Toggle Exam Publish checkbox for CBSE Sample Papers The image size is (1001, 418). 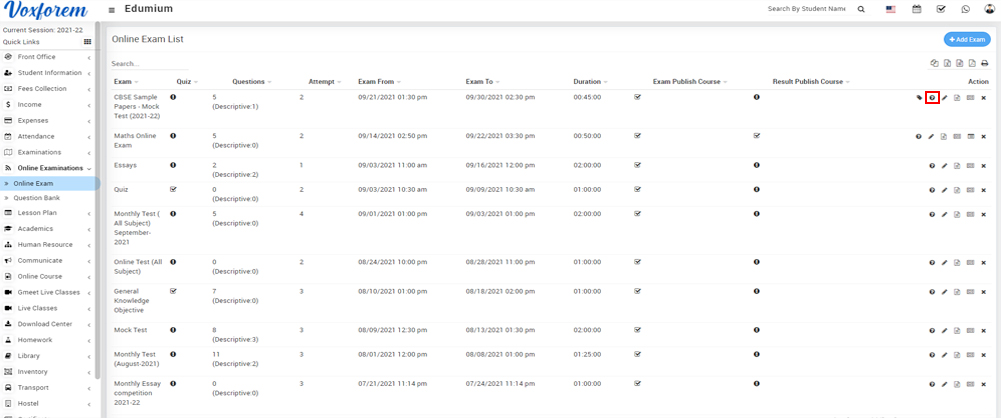coord(638,97)
